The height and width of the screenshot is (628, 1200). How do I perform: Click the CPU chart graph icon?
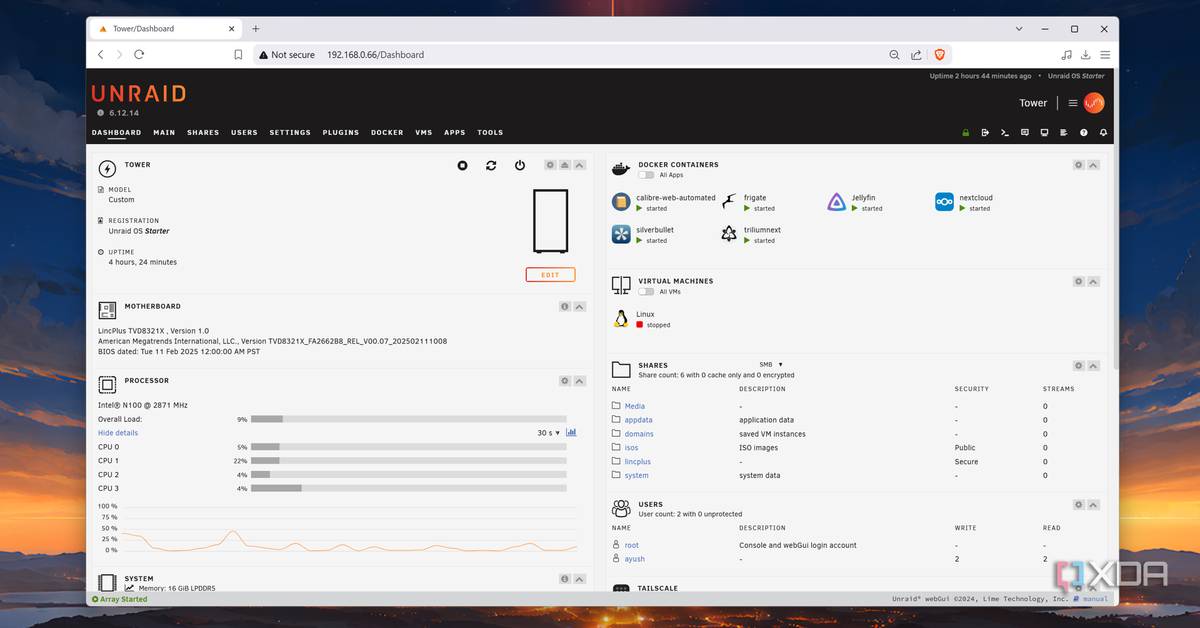point(571,433)
